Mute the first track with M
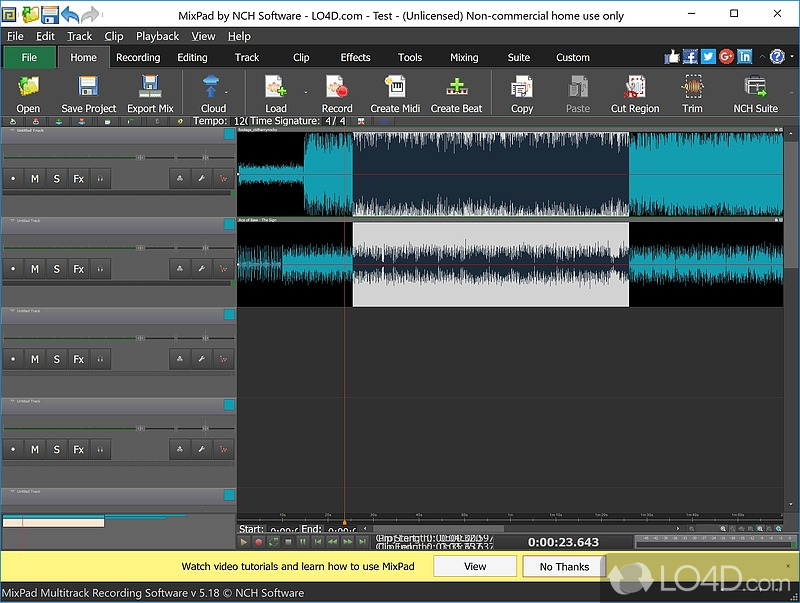 pyautogui.click(x=35, y=179)
